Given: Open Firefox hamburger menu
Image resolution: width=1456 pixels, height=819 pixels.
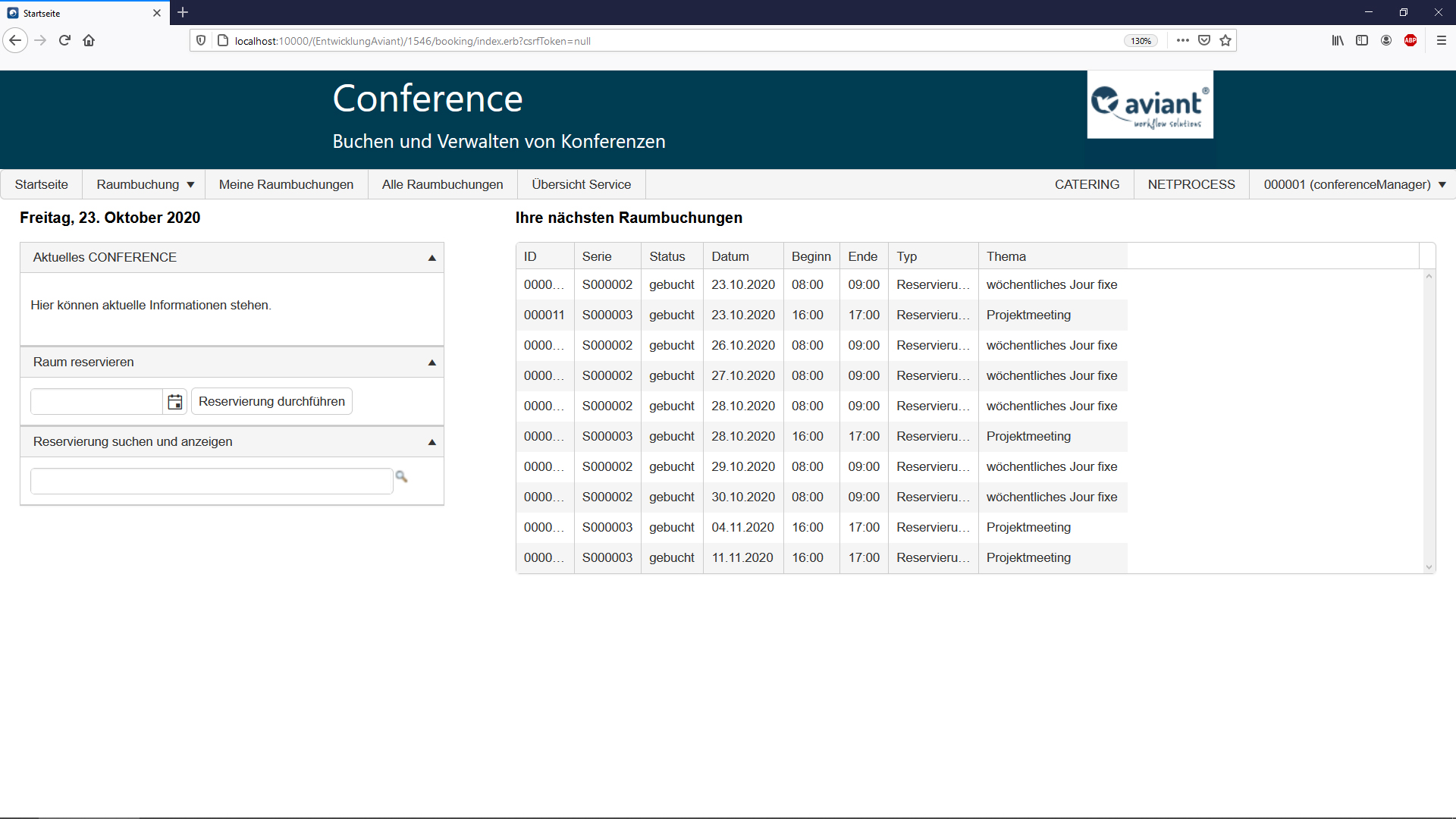Looking at the screenshot, I should [1442, 40].
